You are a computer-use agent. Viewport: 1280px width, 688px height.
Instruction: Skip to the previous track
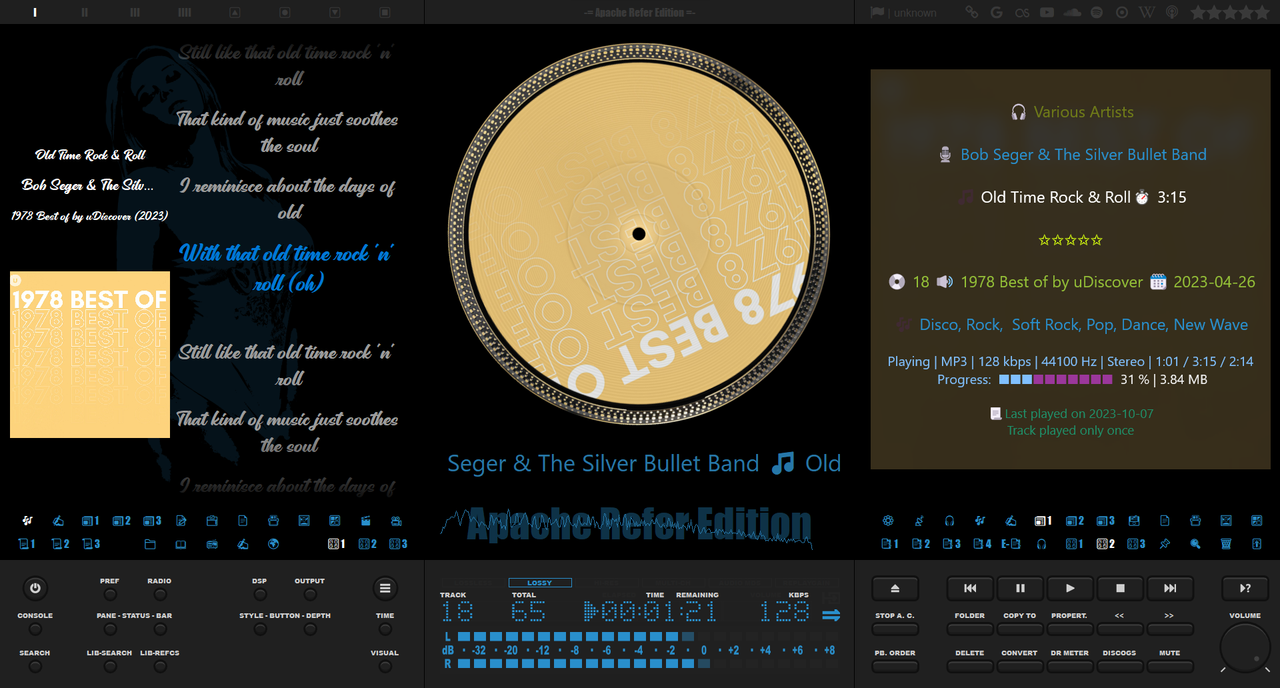click(x=970, y=588)
